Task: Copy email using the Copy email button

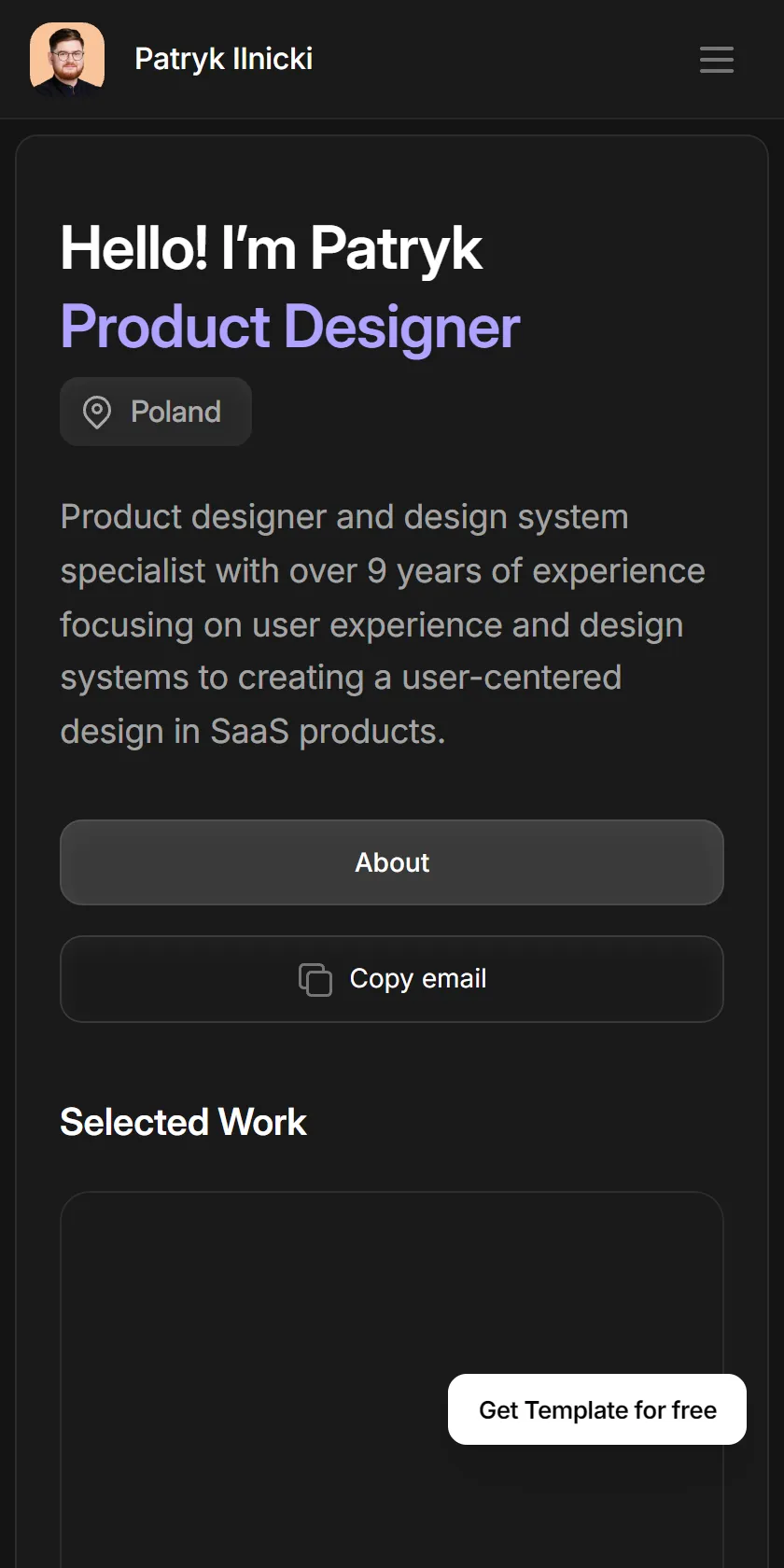Action: [392, 979]
